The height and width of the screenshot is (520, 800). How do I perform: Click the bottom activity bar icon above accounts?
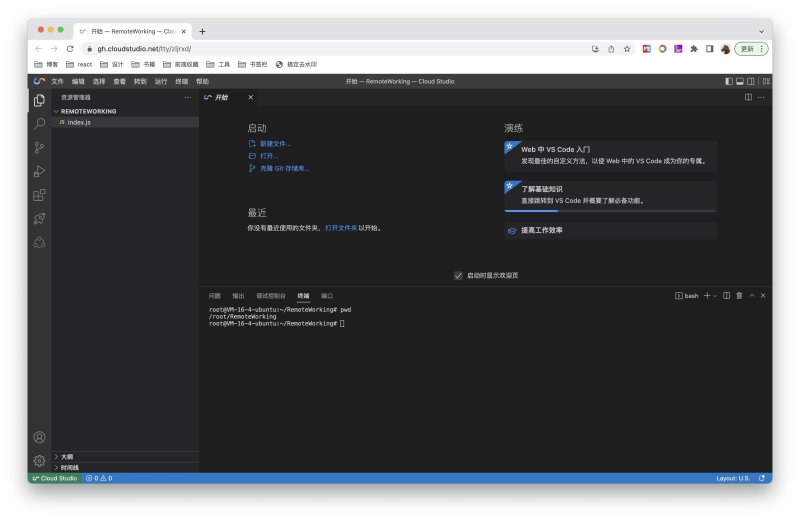coord(39,242)
